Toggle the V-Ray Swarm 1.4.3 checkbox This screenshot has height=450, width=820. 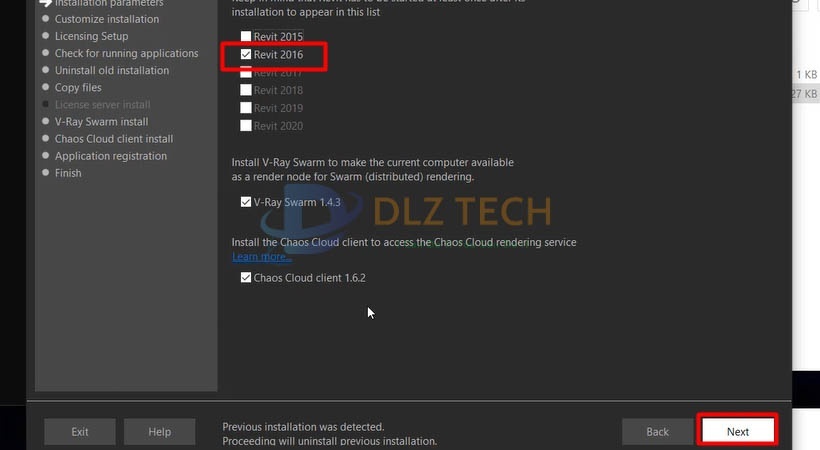(x=246, y=202)
